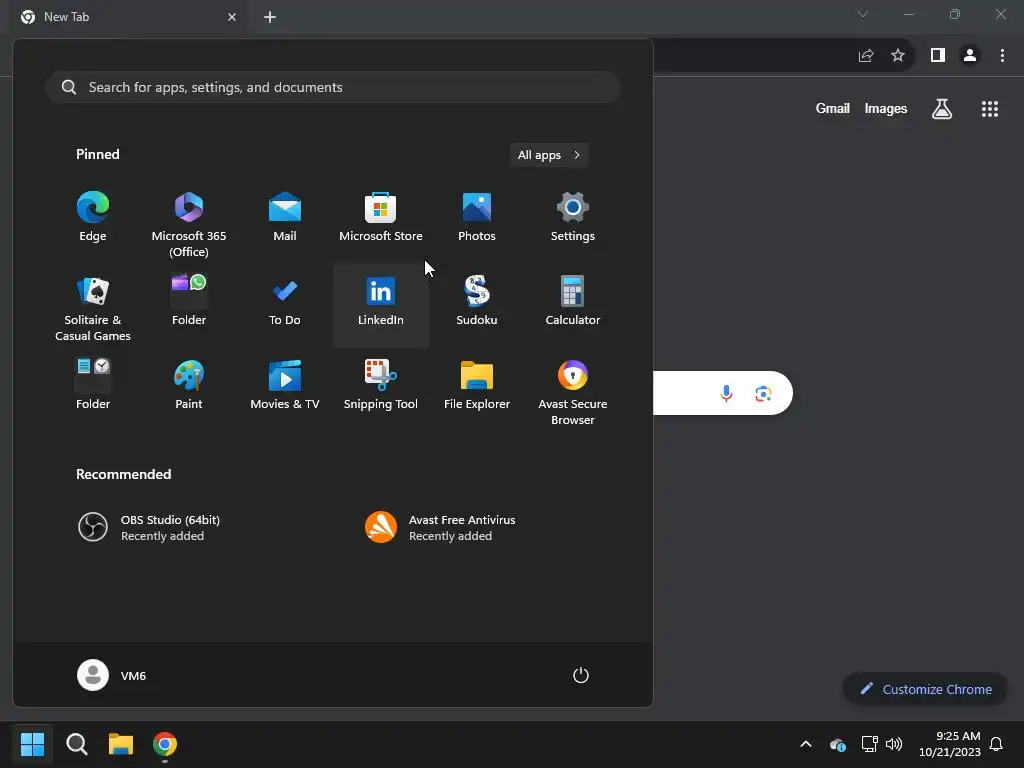Open the Calculator app

[573, 302]
